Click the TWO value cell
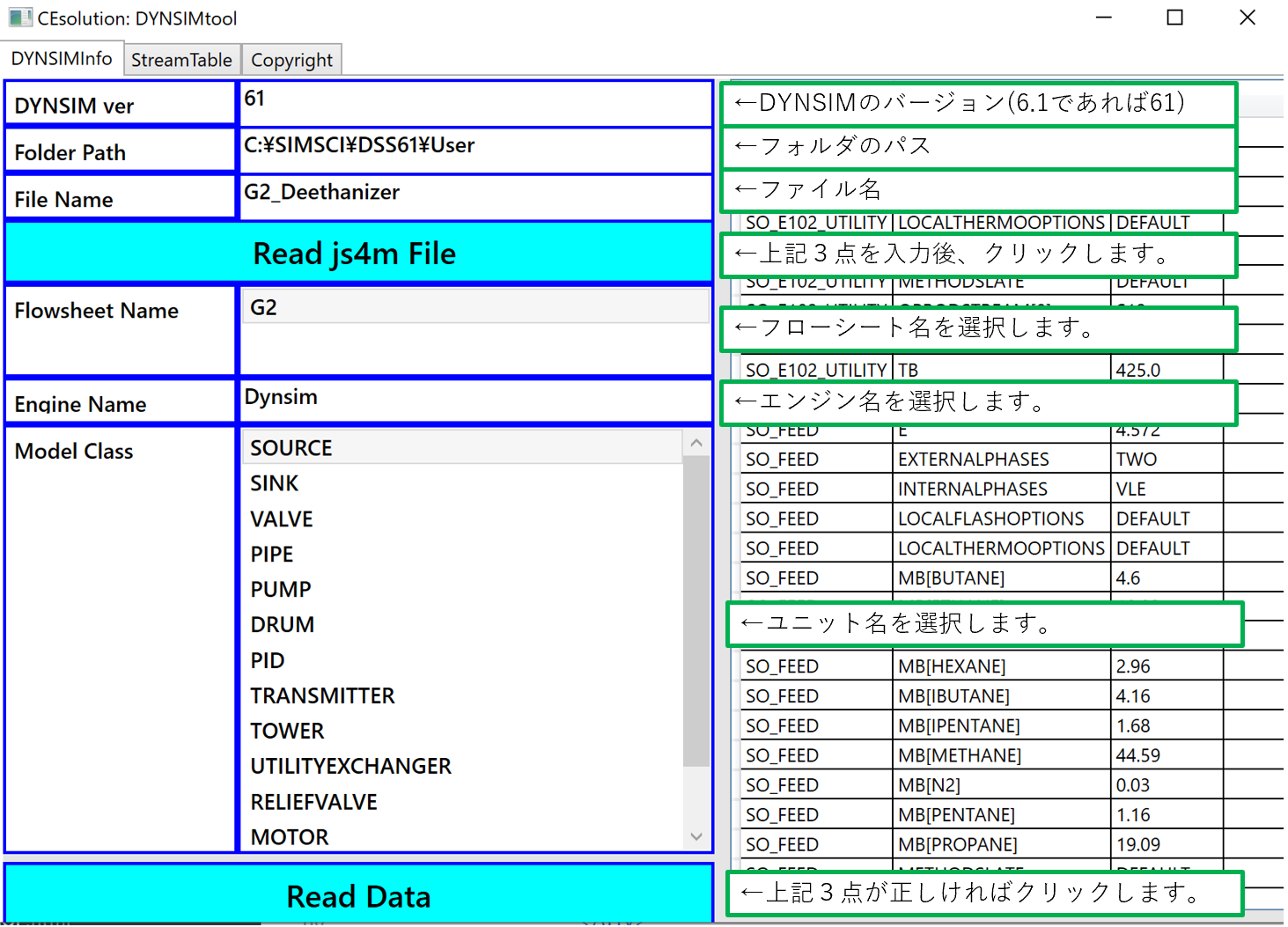This screenshot has height=927, width=1288. [1167, 460]
